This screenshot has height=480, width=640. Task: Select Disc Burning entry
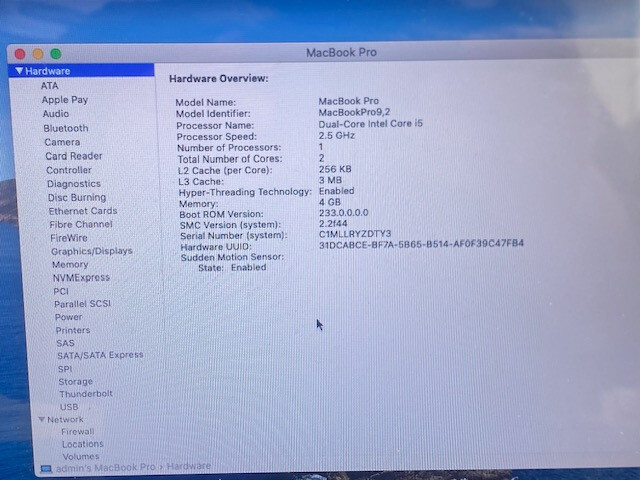(77, 198)
